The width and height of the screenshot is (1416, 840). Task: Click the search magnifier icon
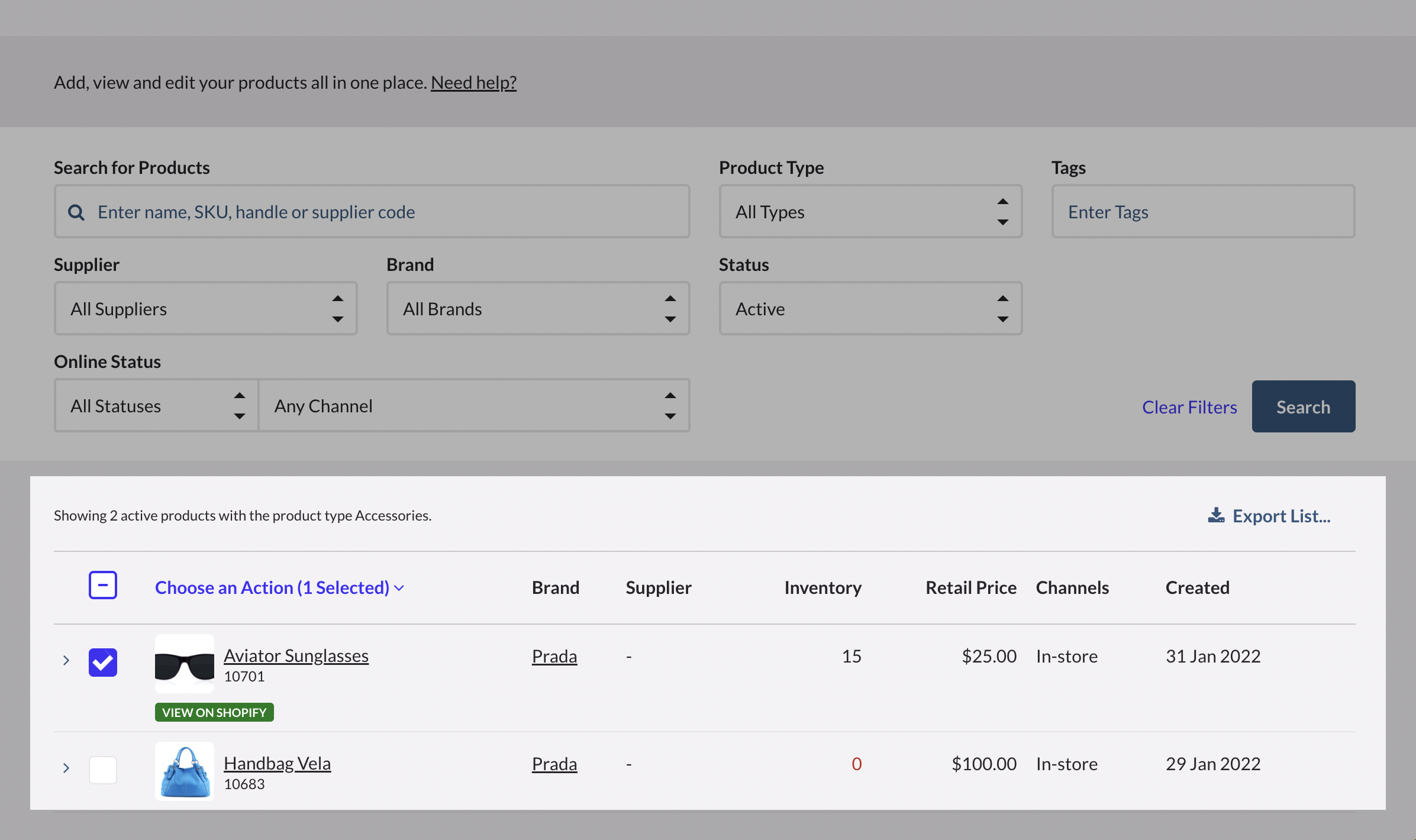pyautogui.click(x=76, y=212)
